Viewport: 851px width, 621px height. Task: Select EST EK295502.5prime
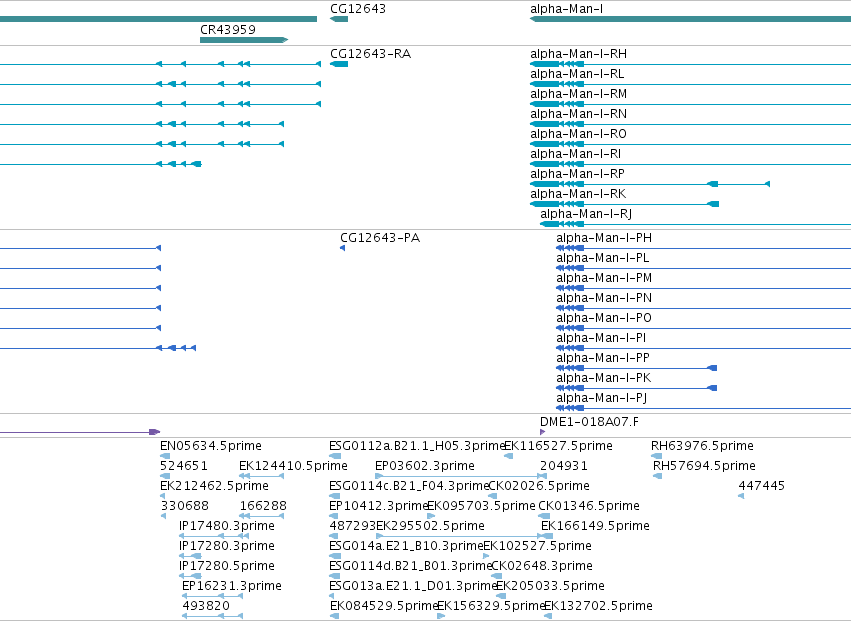430,526
